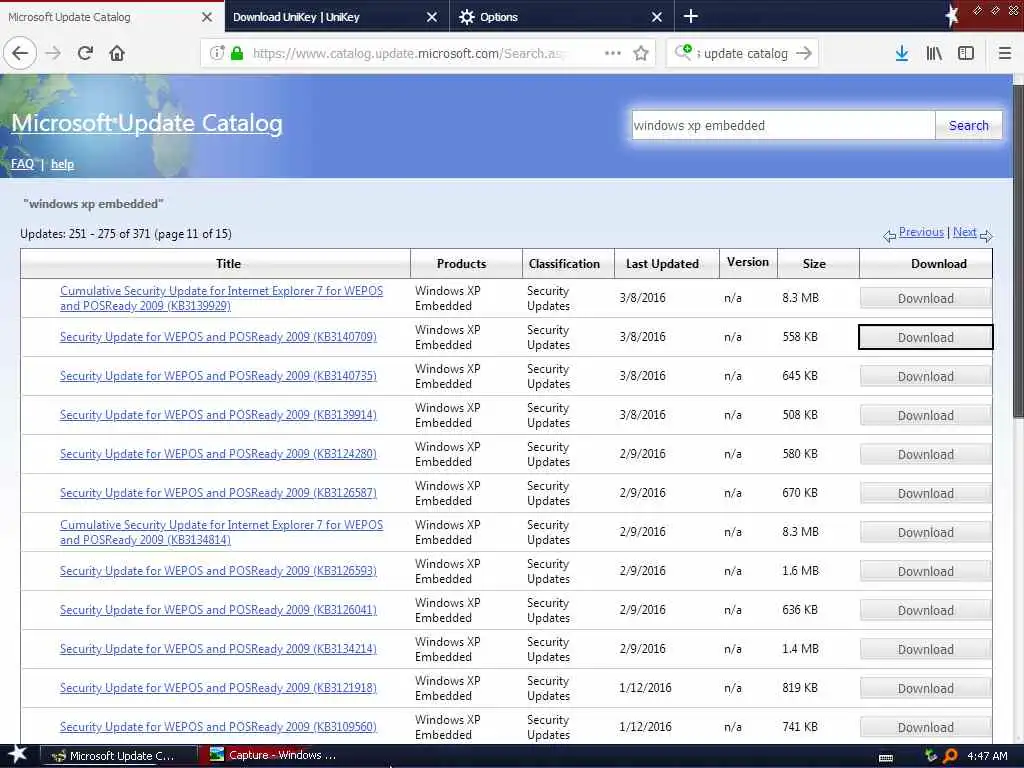Open a new tab with plus
1024x768 pixels.
[690, 16]
